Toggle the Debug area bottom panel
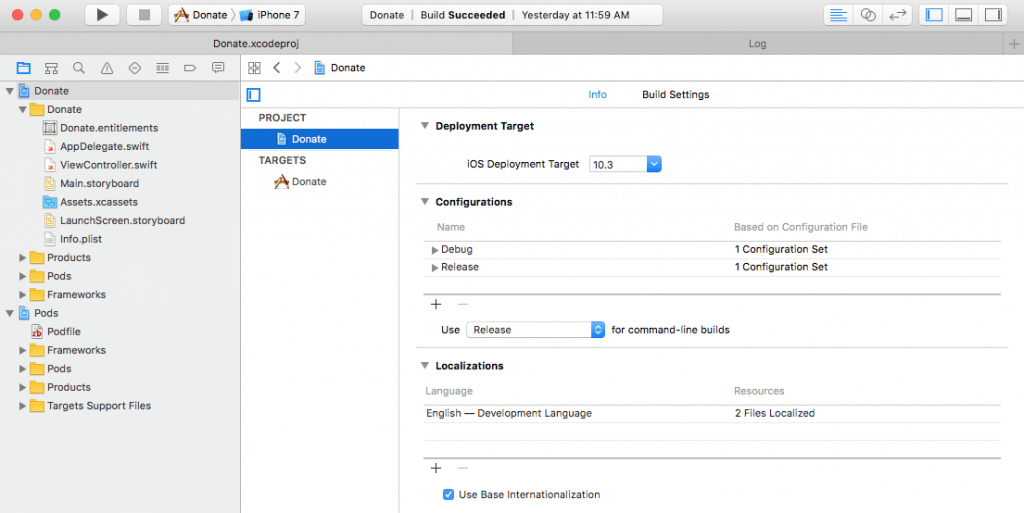The width and height of the screenshot is (1024, 513). click(x=964, y=15)
